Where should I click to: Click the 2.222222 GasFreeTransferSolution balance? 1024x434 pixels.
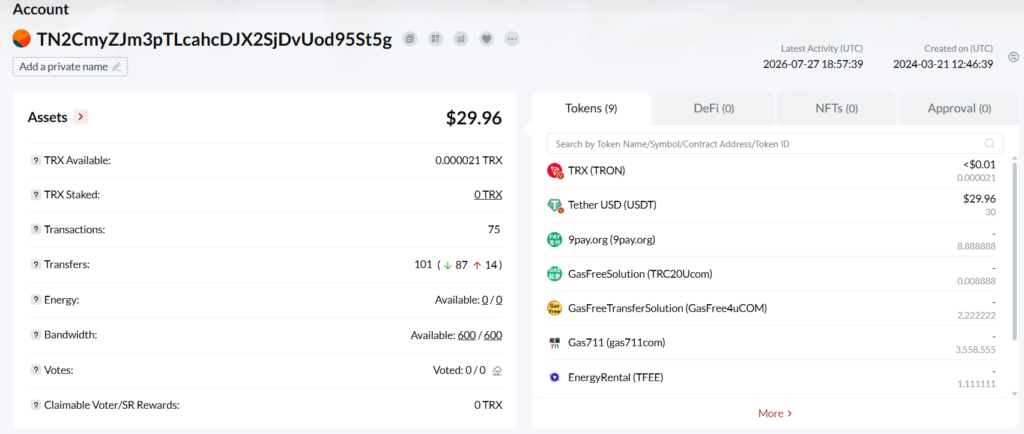pos(976,315)
